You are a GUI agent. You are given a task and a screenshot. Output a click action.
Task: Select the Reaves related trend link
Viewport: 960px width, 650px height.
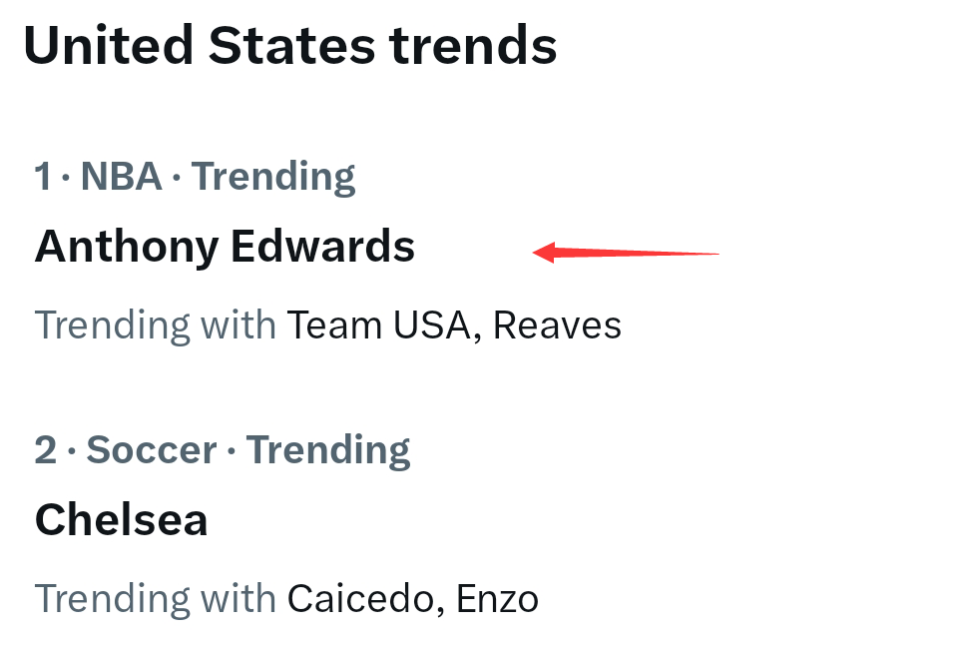click(x=557, y=325)
